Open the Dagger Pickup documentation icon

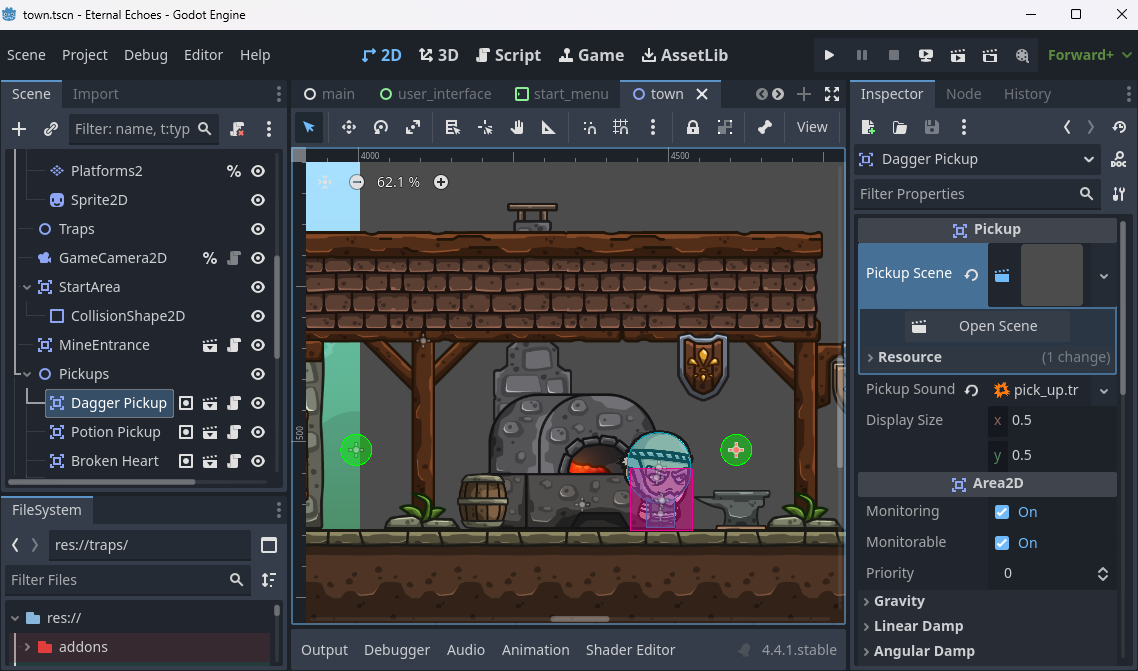(1119, 160)
